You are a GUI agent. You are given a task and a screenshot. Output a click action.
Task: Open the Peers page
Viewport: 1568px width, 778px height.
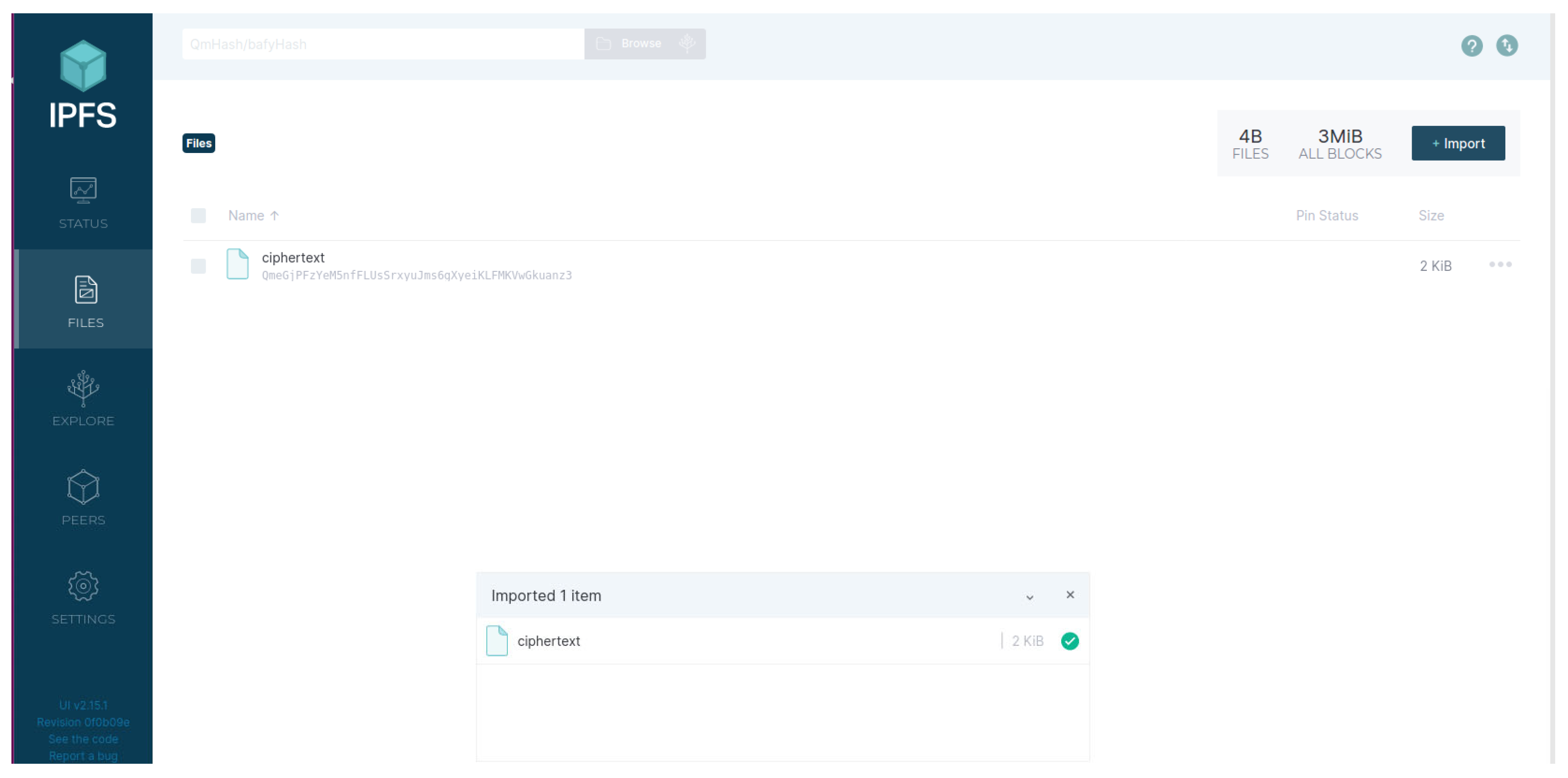point(84,498)
